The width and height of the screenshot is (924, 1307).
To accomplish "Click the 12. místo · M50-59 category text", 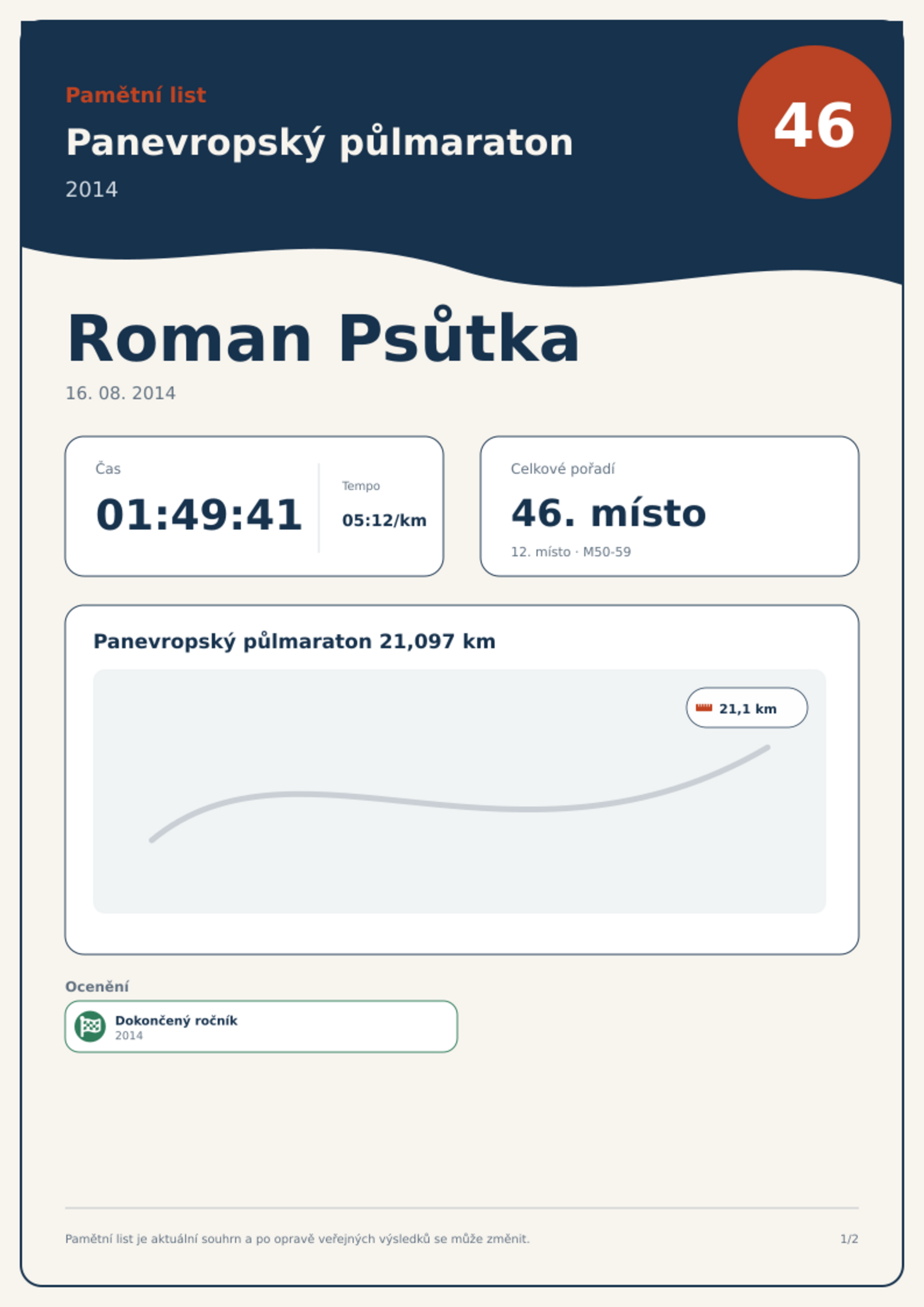I will (571, 552).
